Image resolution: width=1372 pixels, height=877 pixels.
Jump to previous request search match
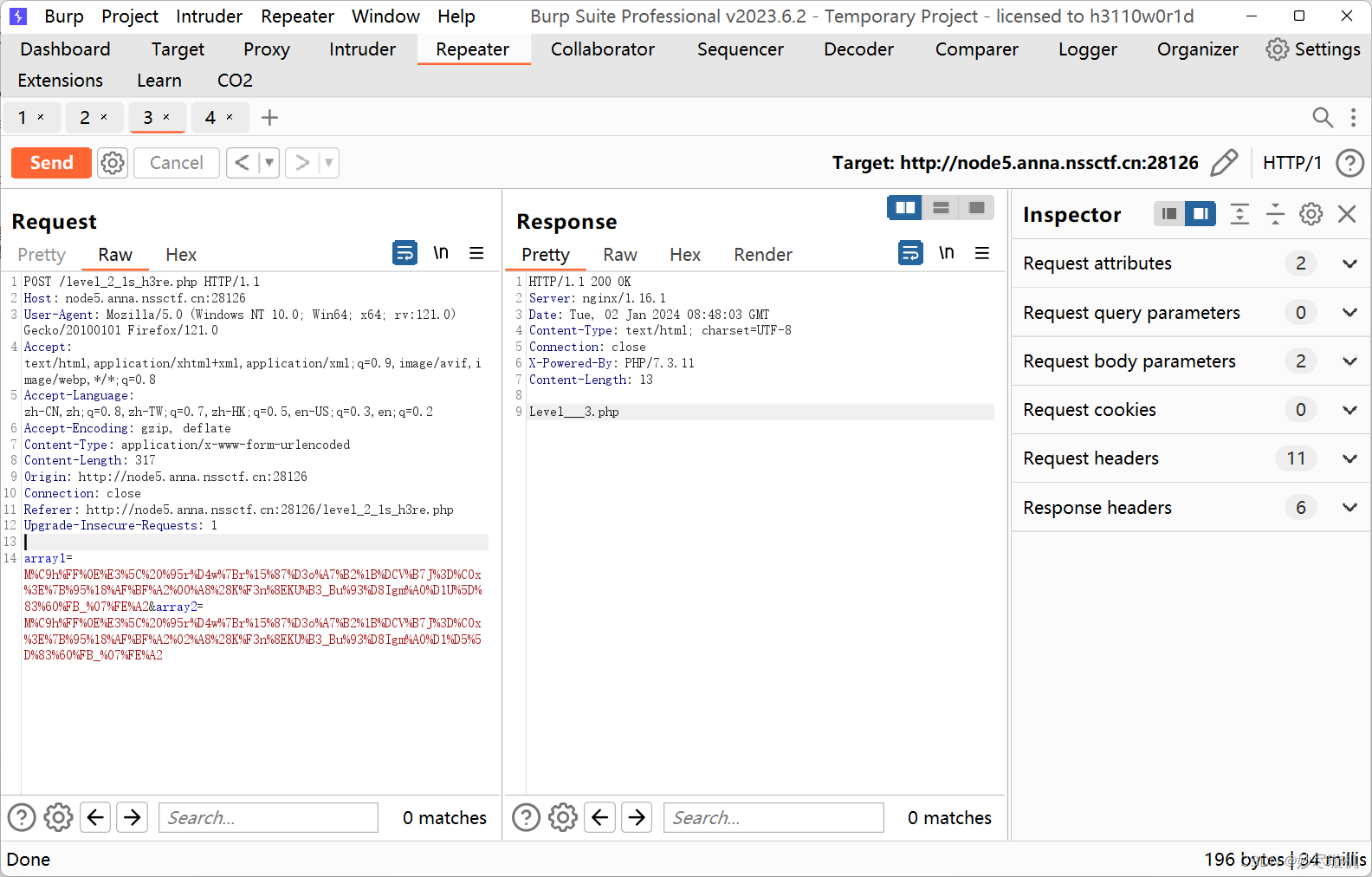[x=96, y=817]
